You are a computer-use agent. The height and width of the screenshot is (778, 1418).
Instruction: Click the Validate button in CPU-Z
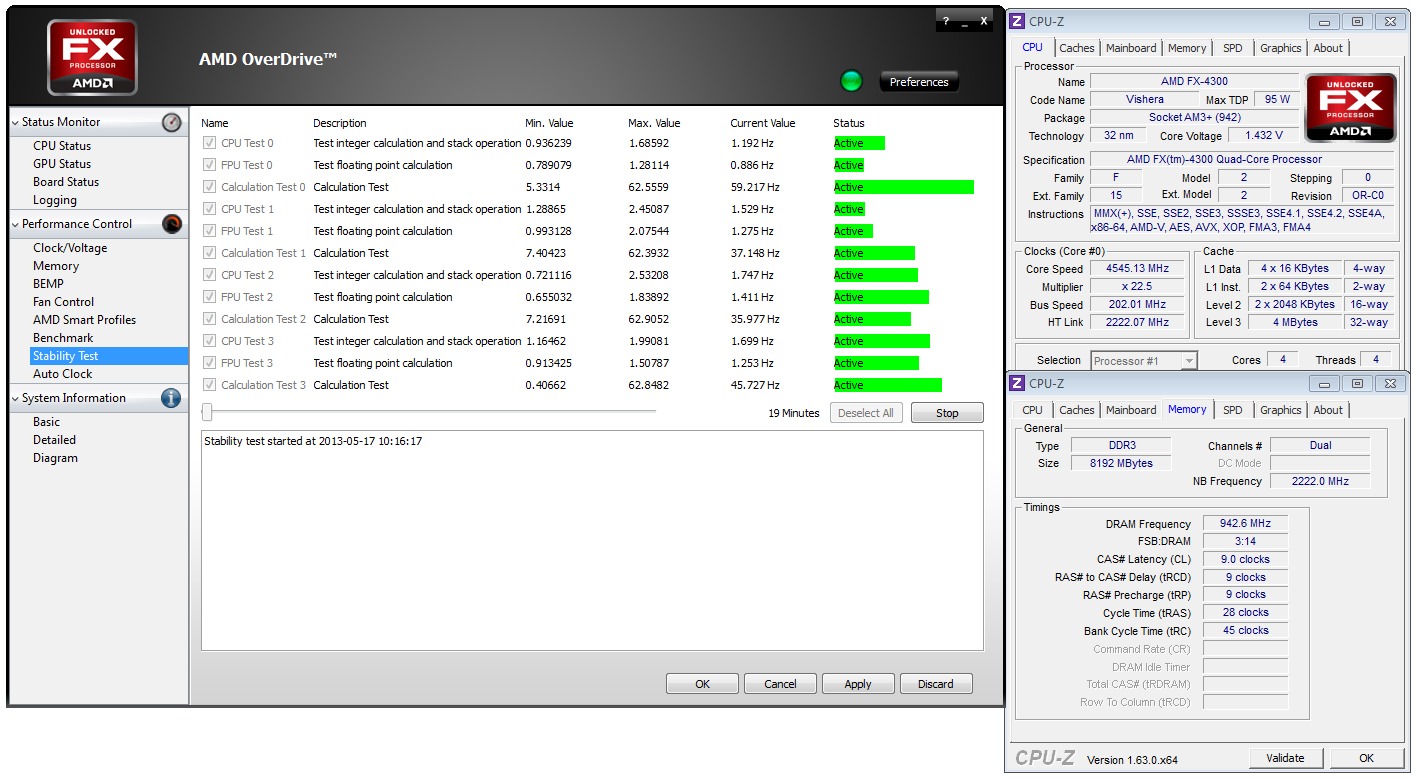pyautogui.click(x=1285, y=758)
